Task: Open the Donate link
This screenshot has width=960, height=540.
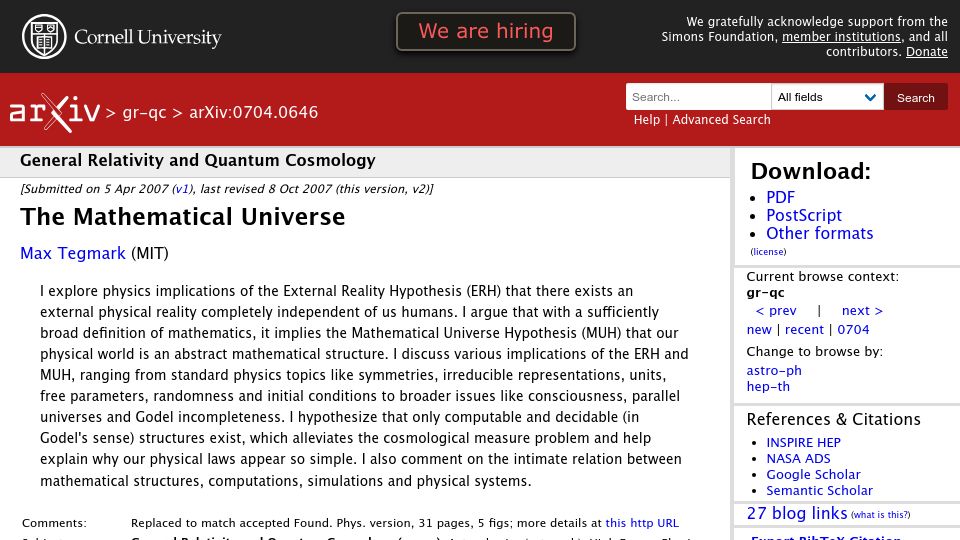Action: (x=926, y=52)
